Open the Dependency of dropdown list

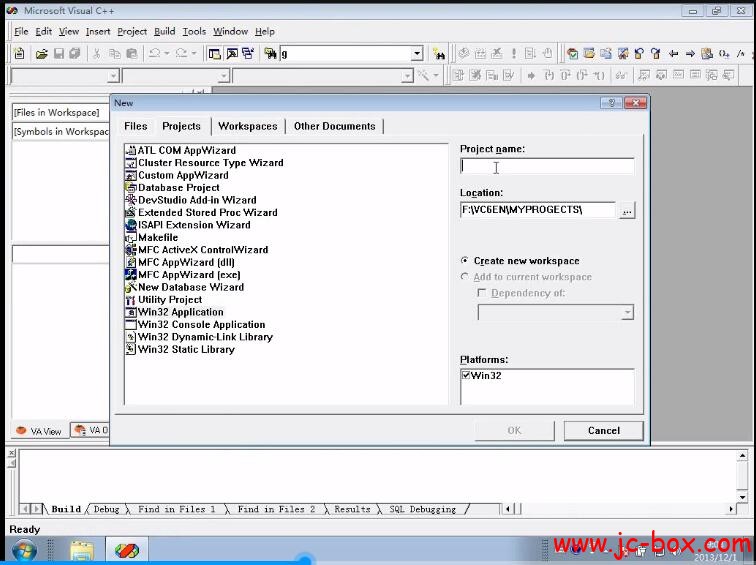click(x=627, y=312)
